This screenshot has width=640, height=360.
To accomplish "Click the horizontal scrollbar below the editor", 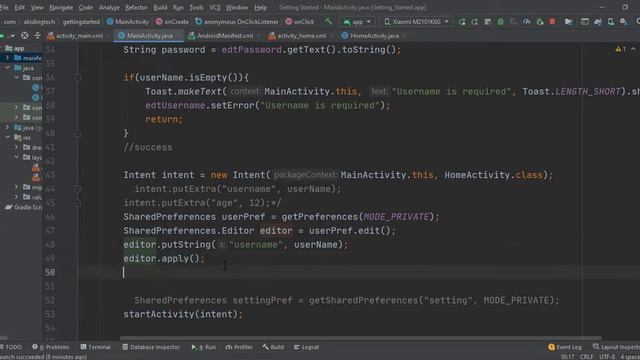I will (360, 338).
